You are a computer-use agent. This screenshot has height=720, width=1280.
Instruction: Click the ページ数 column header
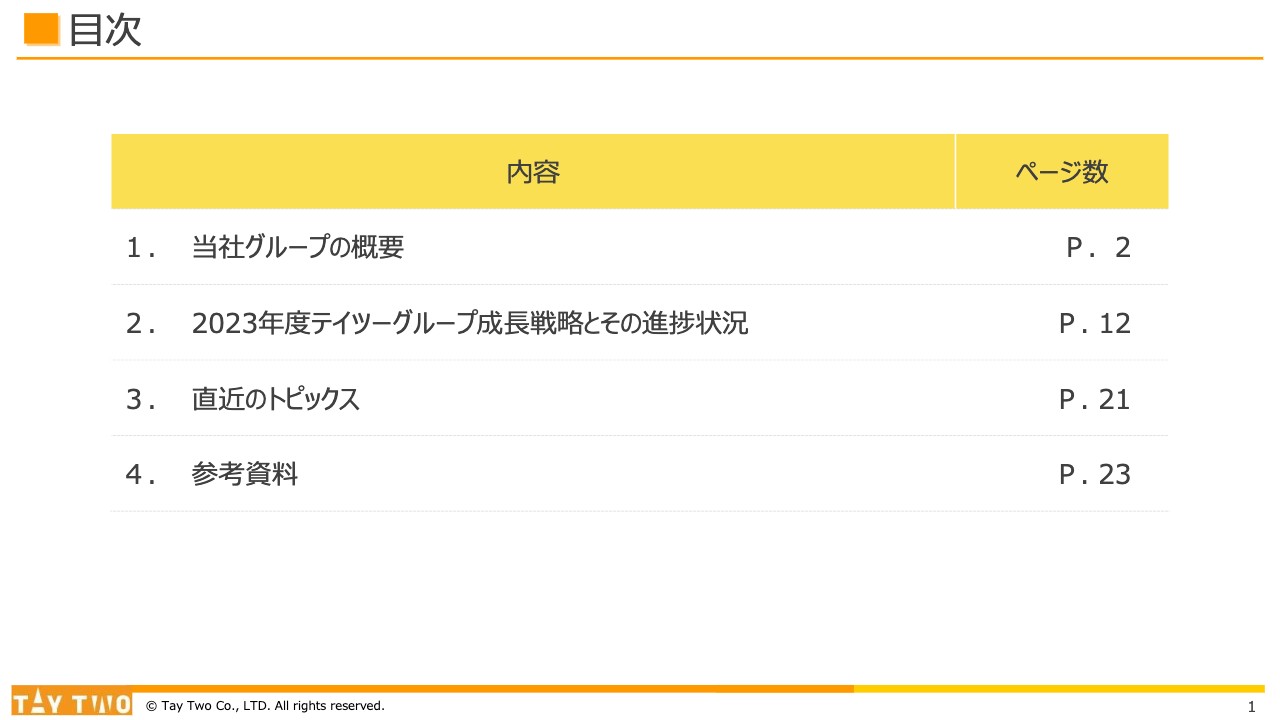pyautogui.click(x=1060, y=171)
